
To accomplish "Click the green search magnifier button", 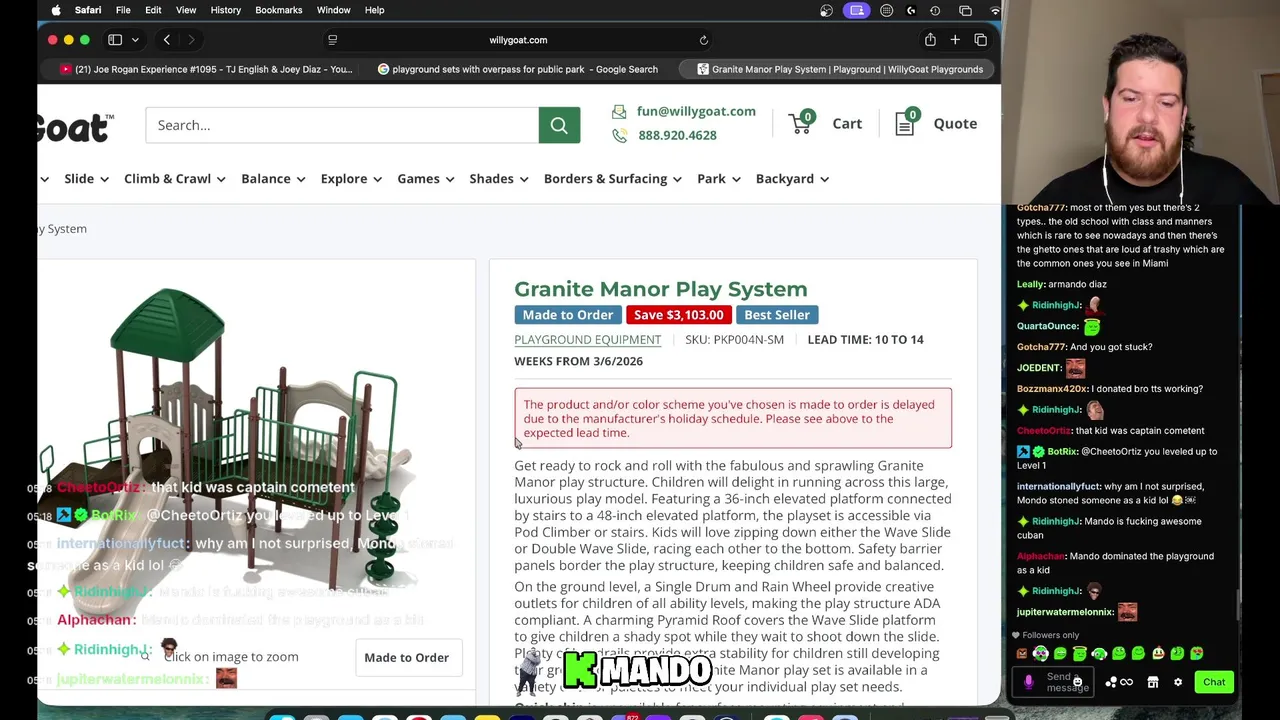I will (x=559, y=125).
